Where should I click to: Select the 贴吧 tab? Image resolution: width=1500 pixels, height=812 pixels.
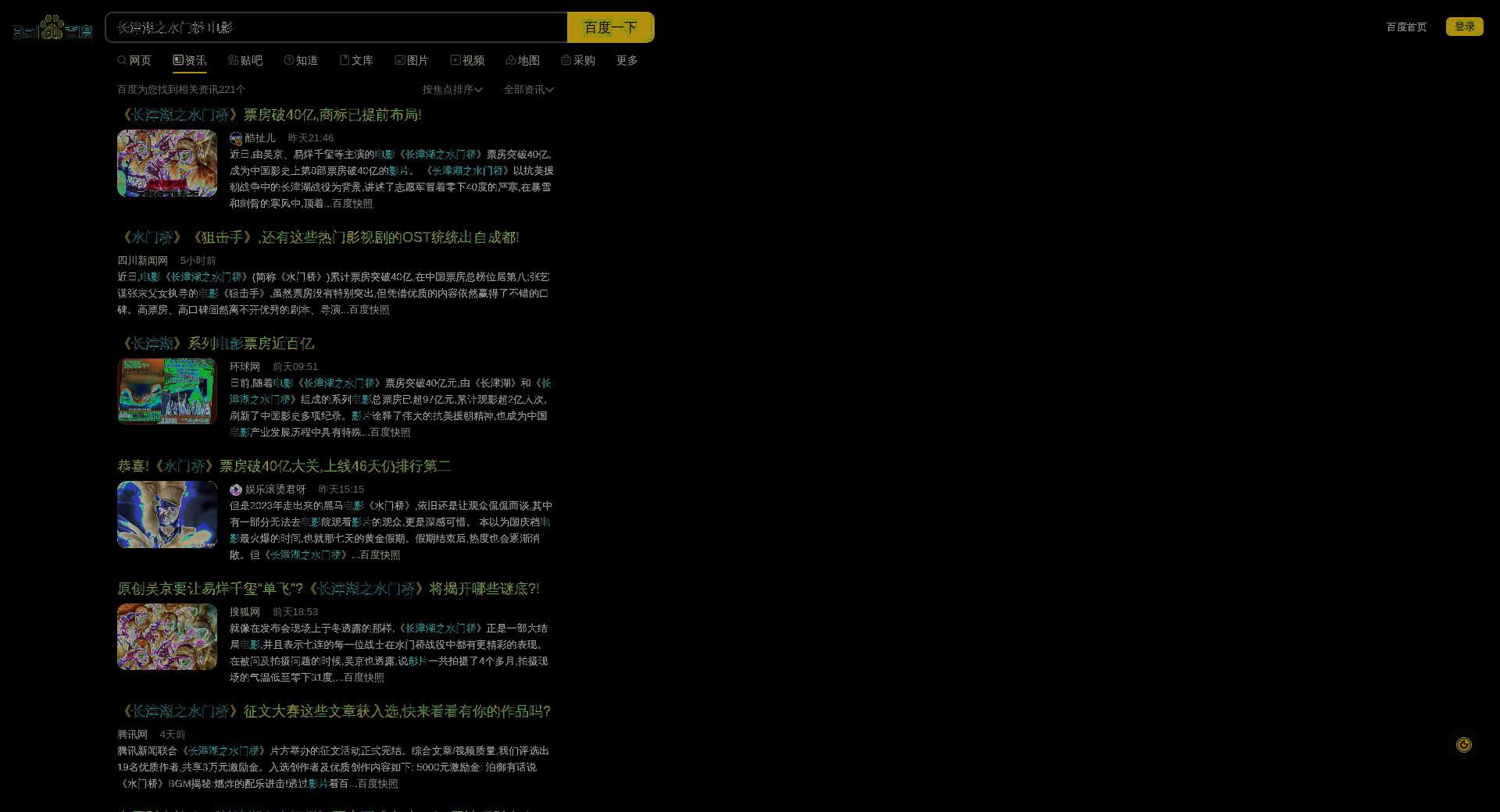point(245,60)
